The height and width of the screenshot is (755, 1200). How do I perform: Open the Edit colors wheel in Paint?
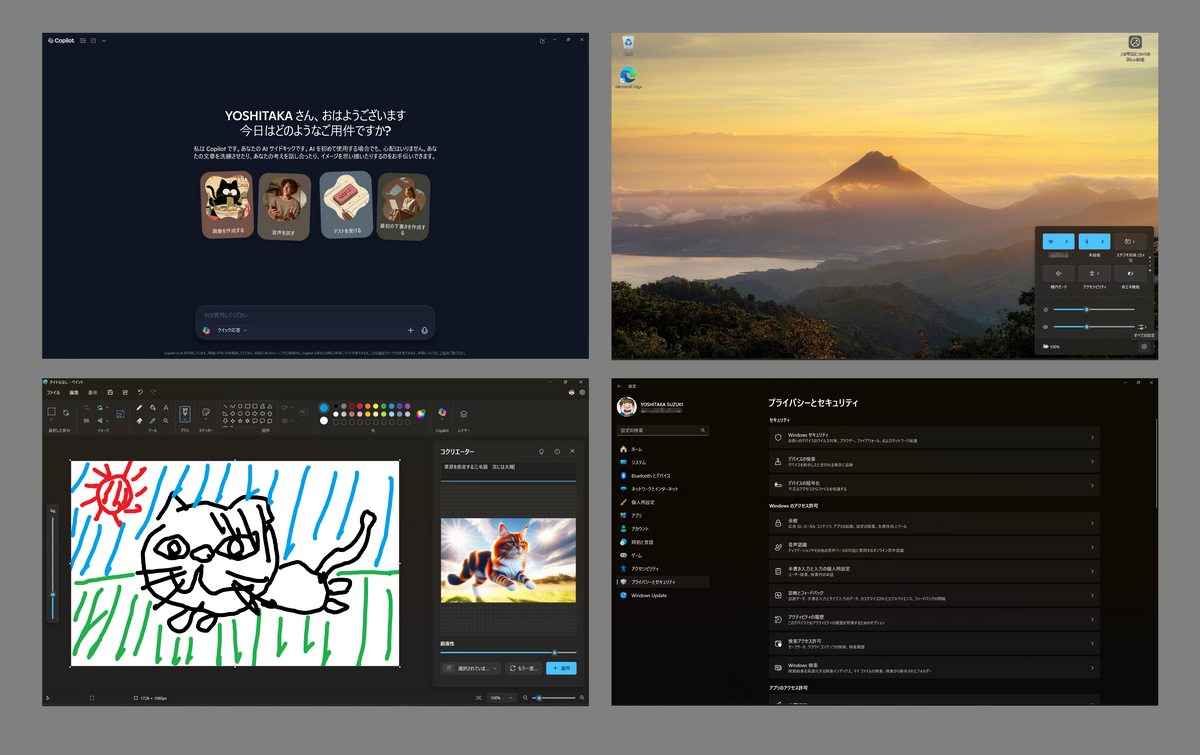pyautogui.click(x=421, y=414)
